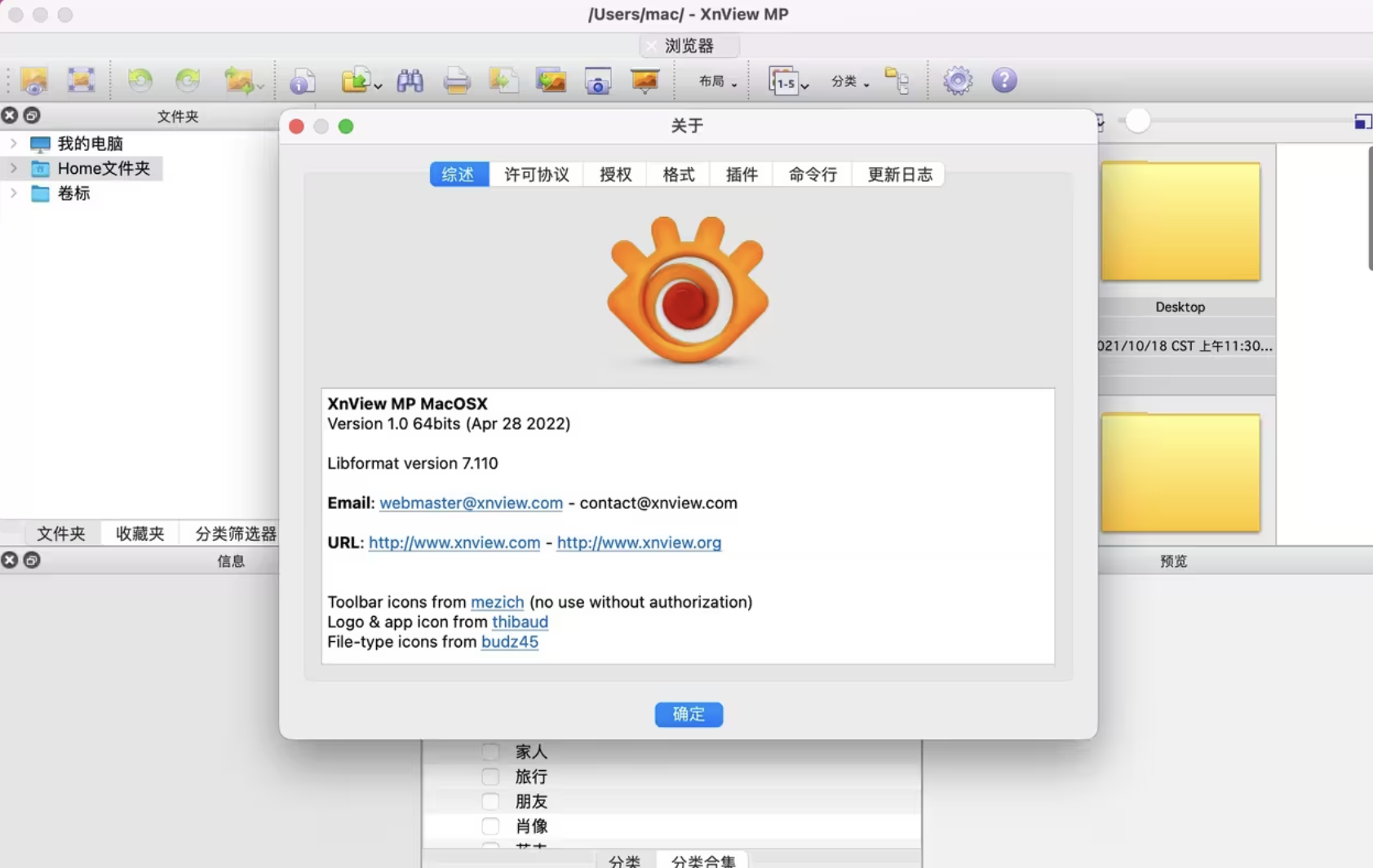The height and width of the screenshot is (868, 1373).
Task: Follow the mezich link
Action: click(x=497, y=602)
